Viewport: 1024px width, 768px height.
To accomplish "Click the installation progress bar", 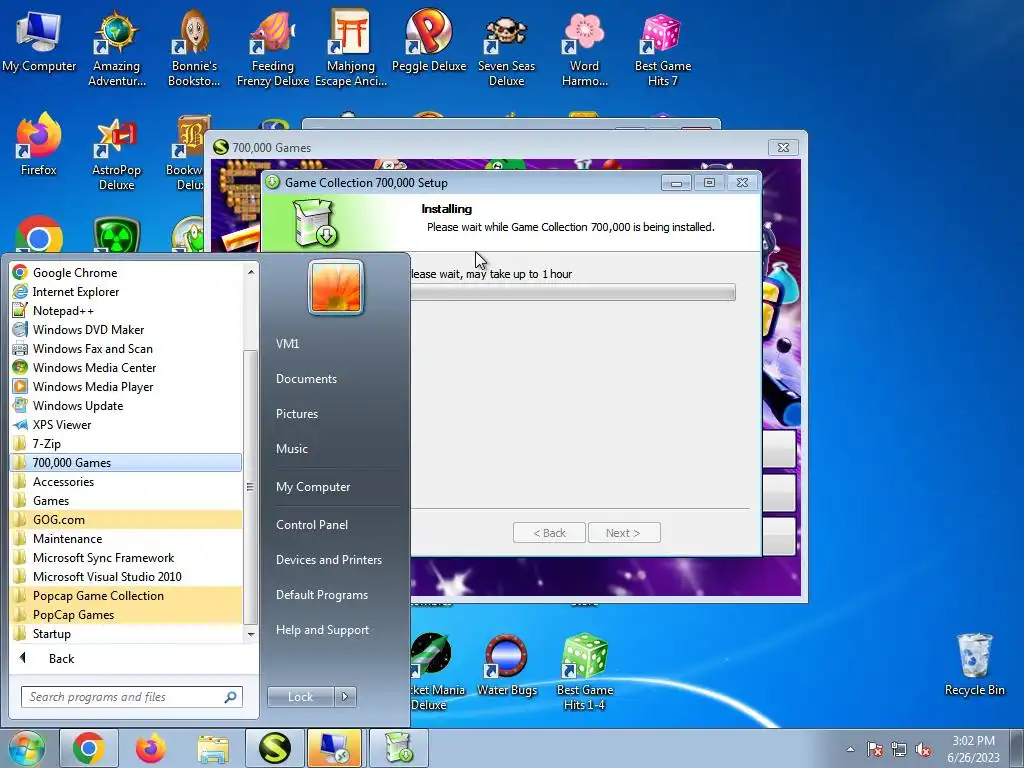I will click(573, 292).
